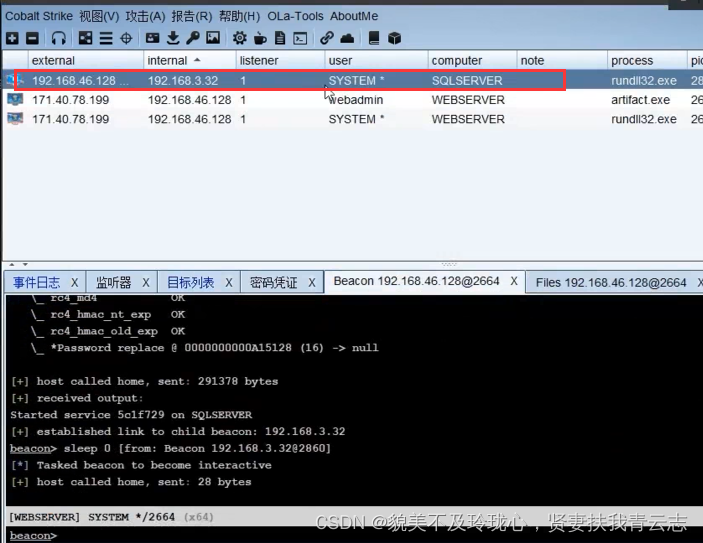Screen dimensions: 703x543
Task: Close the 监听器 tab
Action: (x=146, y=282)
